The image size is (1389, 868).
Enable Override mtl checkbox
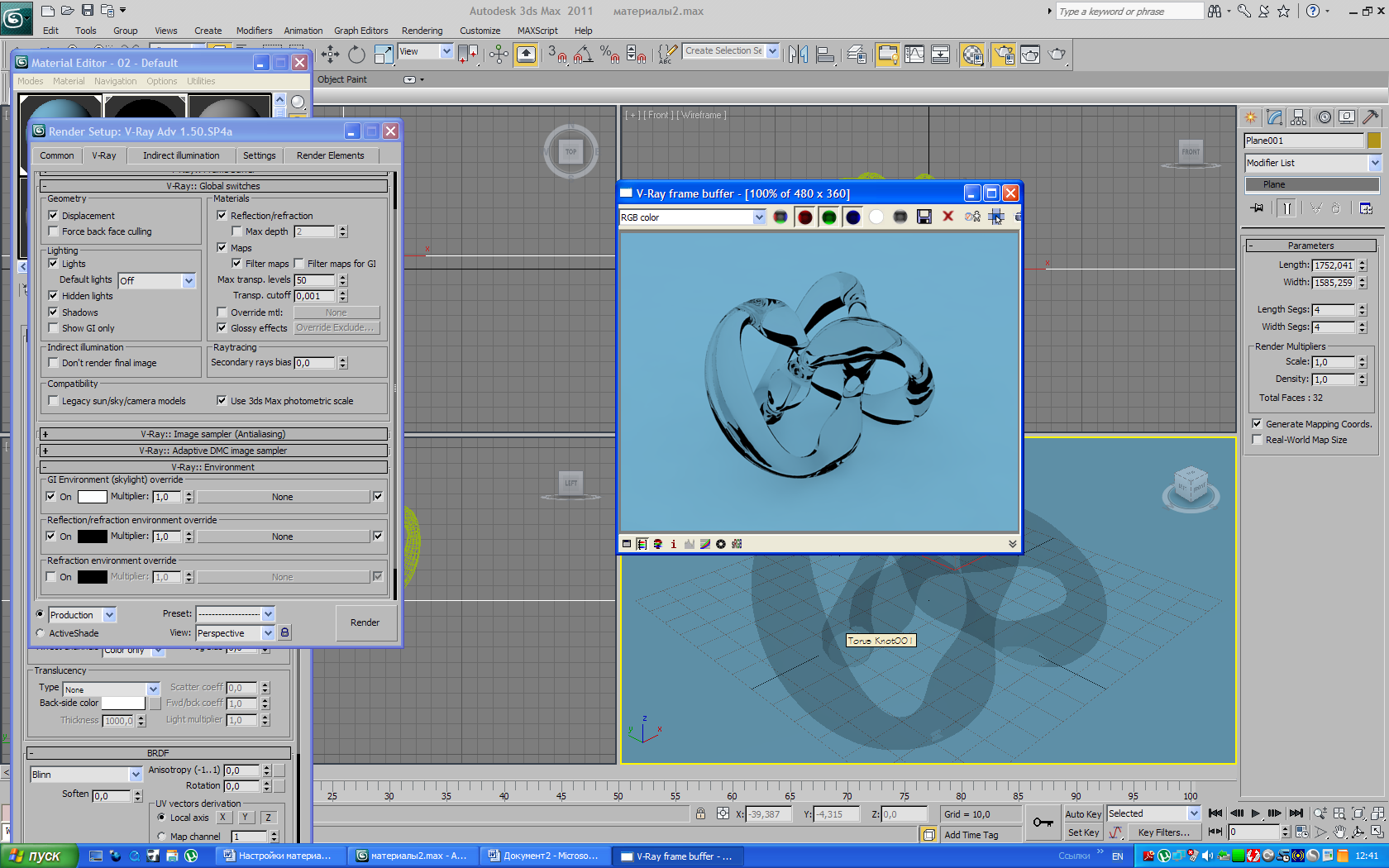tap(222, 312)
